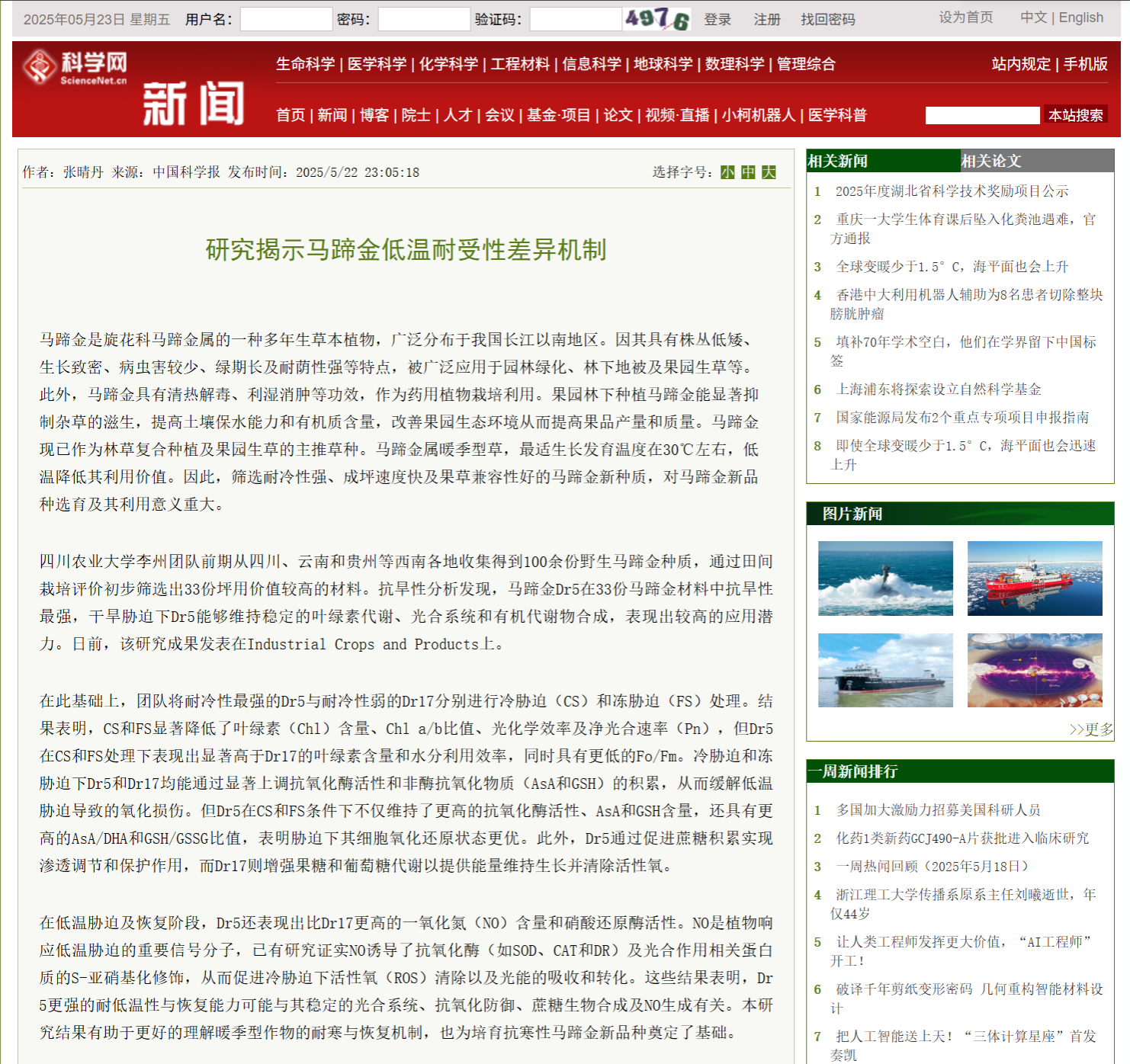Open 管理综合 category
Screen dimensions: 1130x1064
coord(806,64)
